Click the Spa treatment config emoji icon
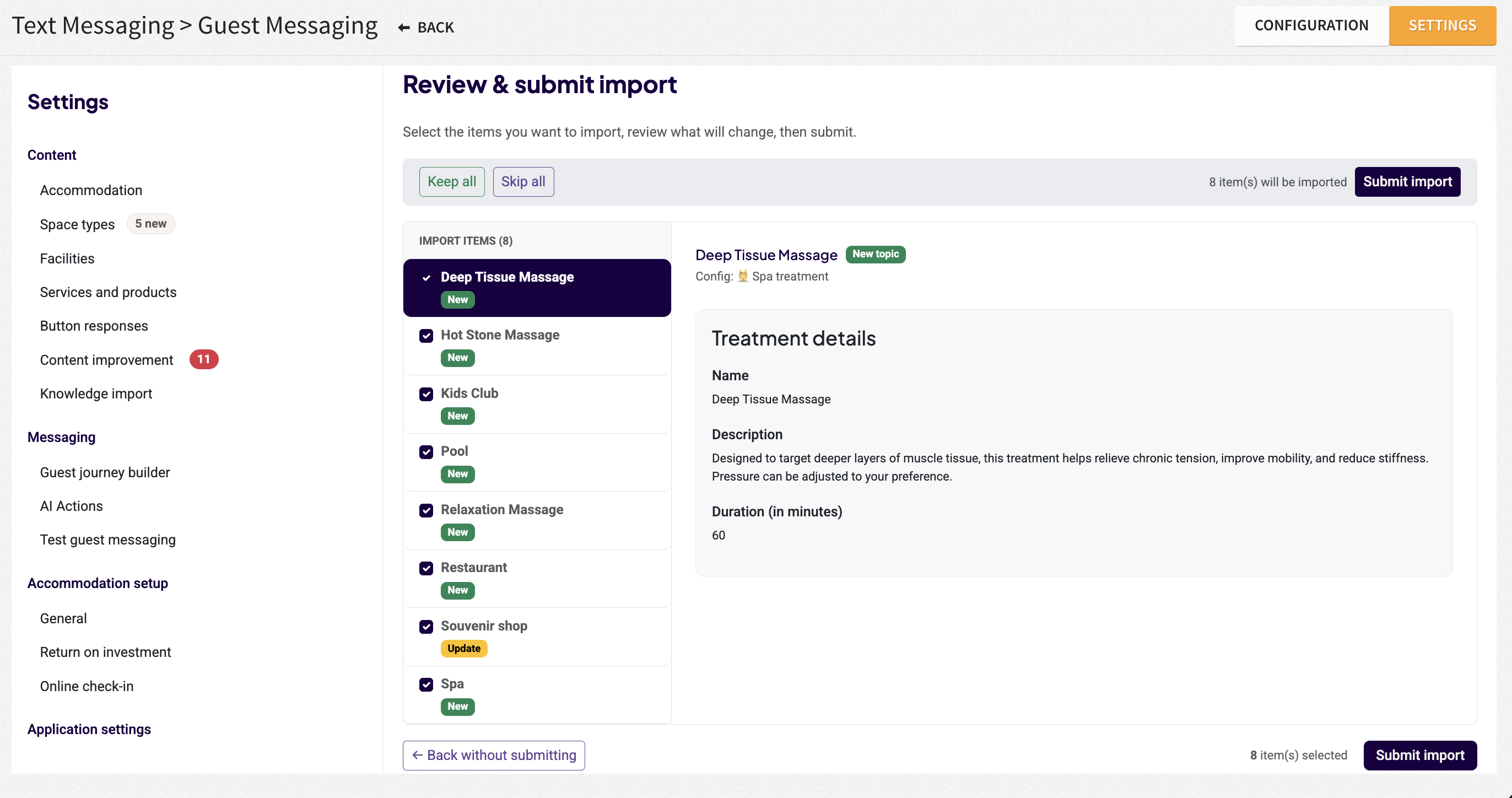Screen dimensions: 1512x798 pos(743,276)
